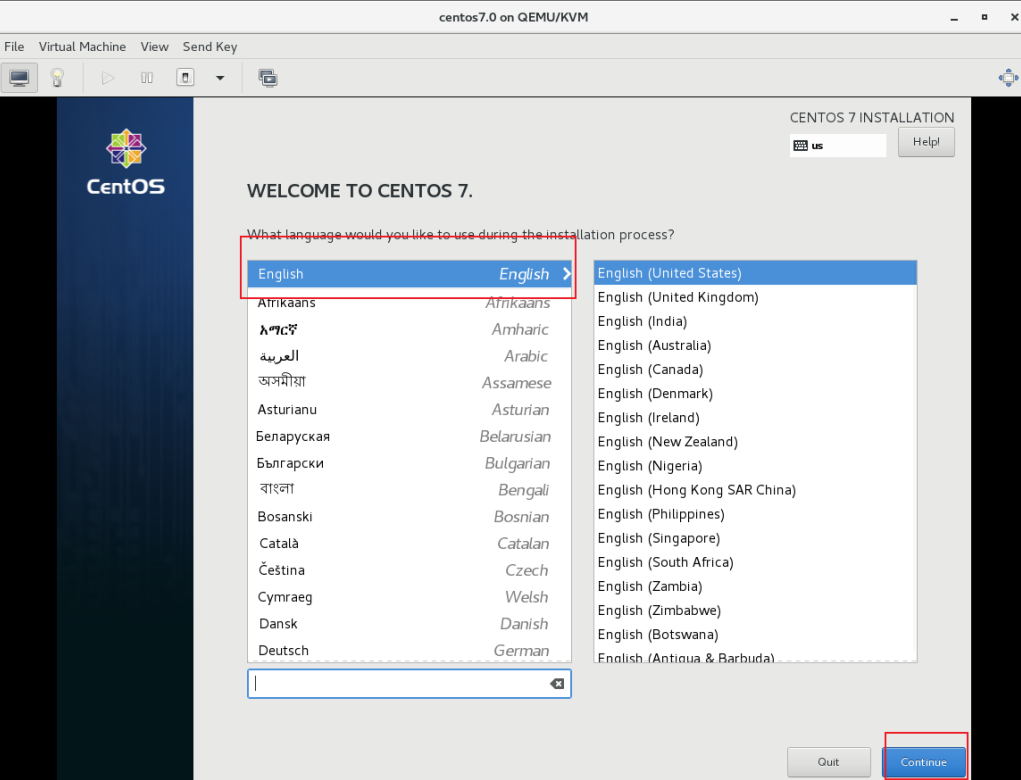Viewport: 1021px width, 780px height.
Task: Click the Shut down VM icon
Action: pyautogui.click(x=186, y=78)
